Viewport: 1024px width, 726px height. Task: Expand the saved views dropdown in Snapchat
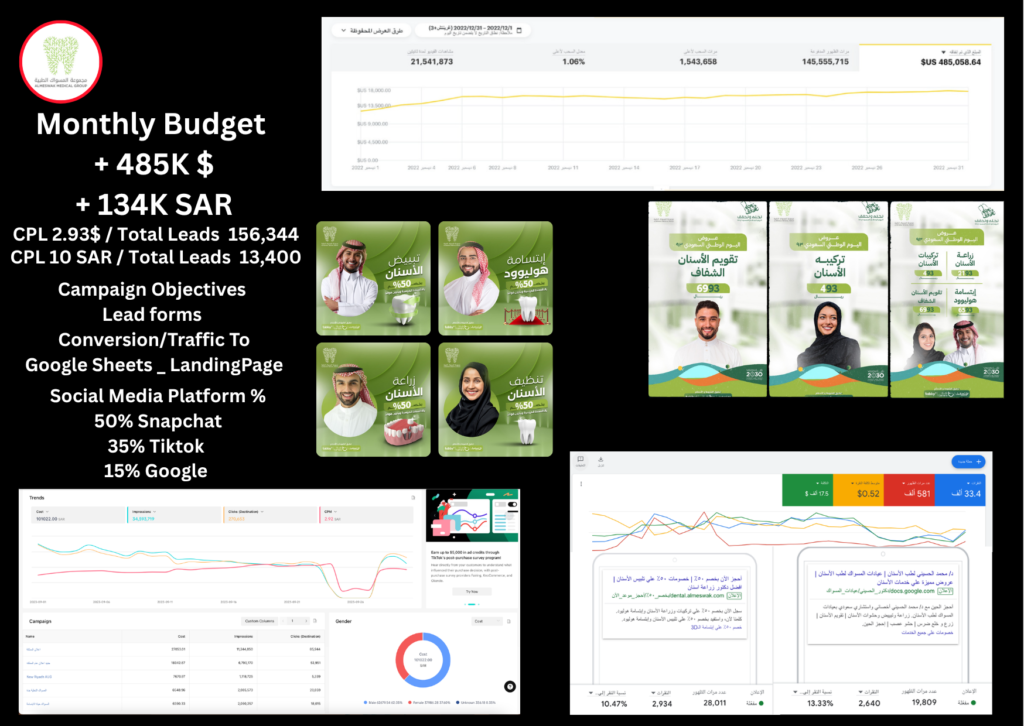point(378,31)
